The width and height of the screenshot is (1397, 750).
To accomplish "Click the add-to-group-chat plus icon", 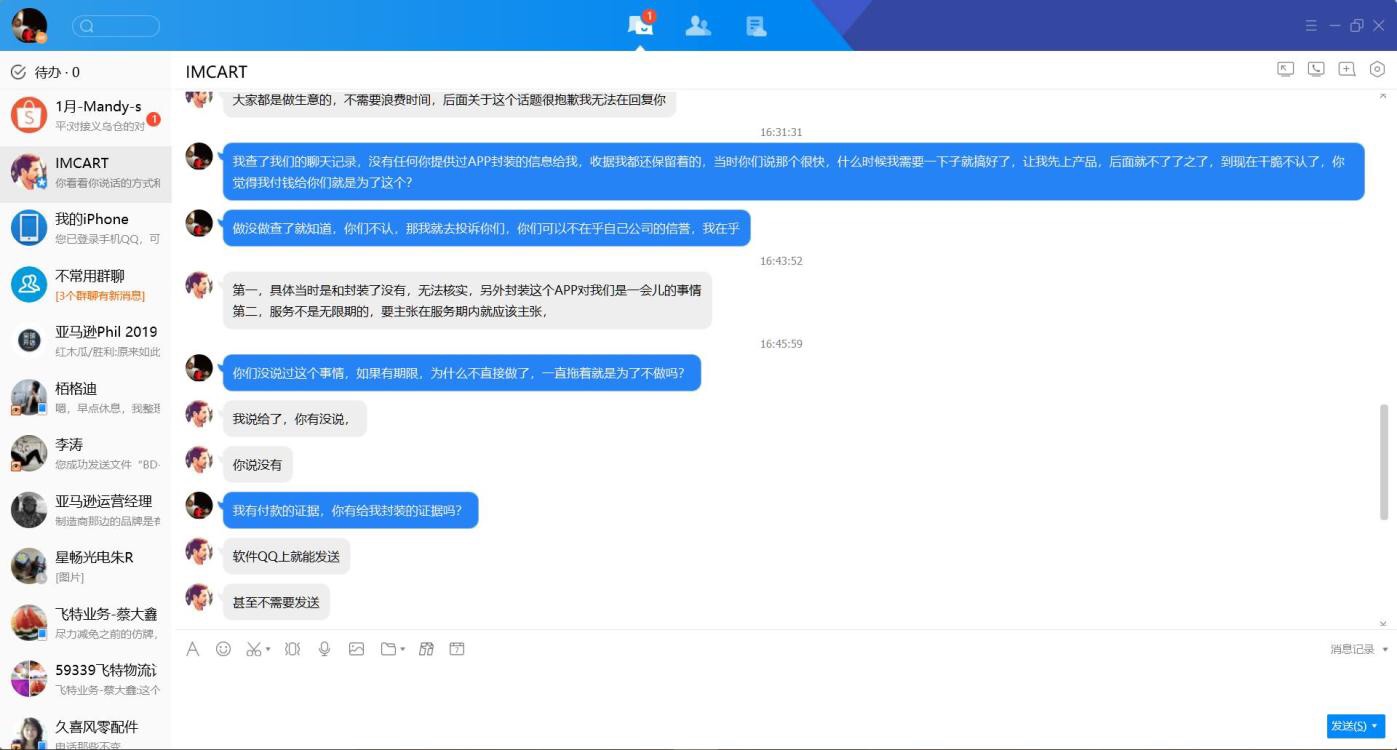I will 1347,69.
